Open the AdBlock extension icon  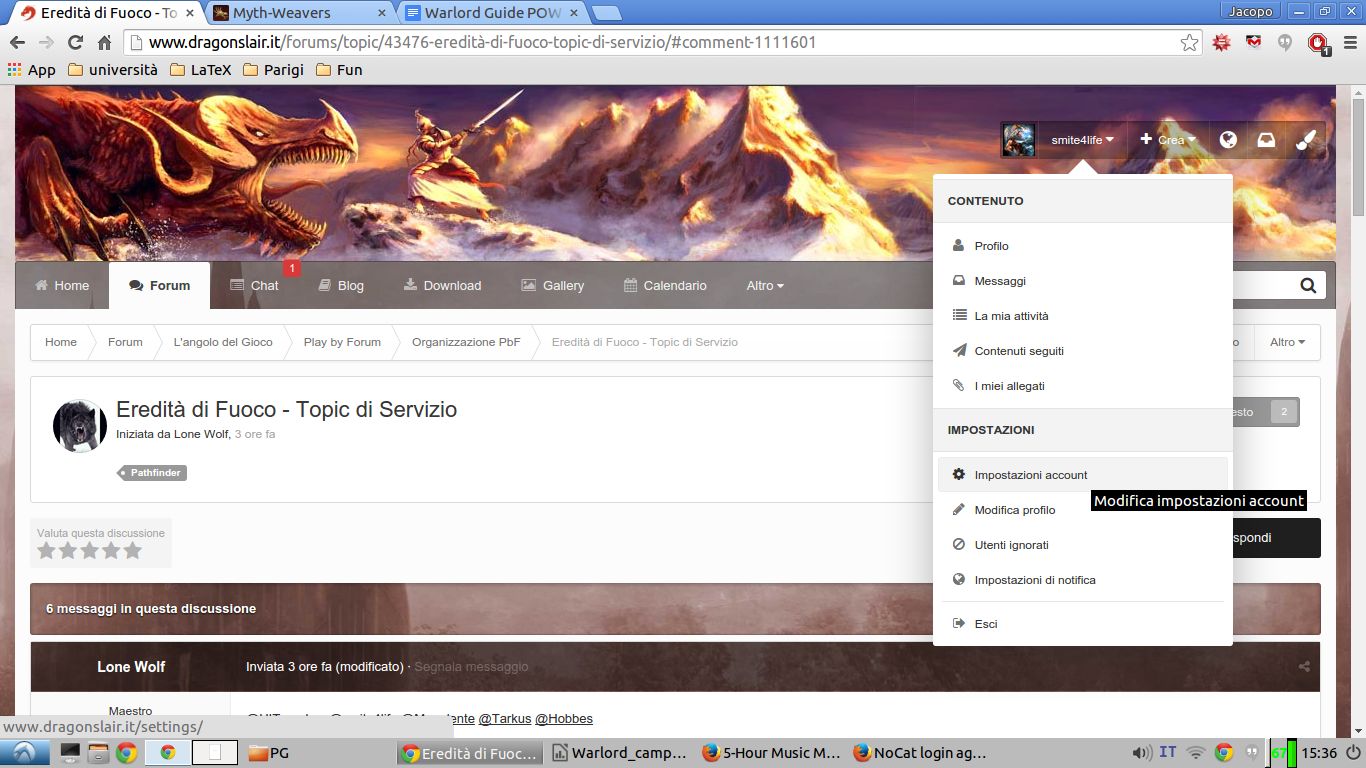point(1318,44)
